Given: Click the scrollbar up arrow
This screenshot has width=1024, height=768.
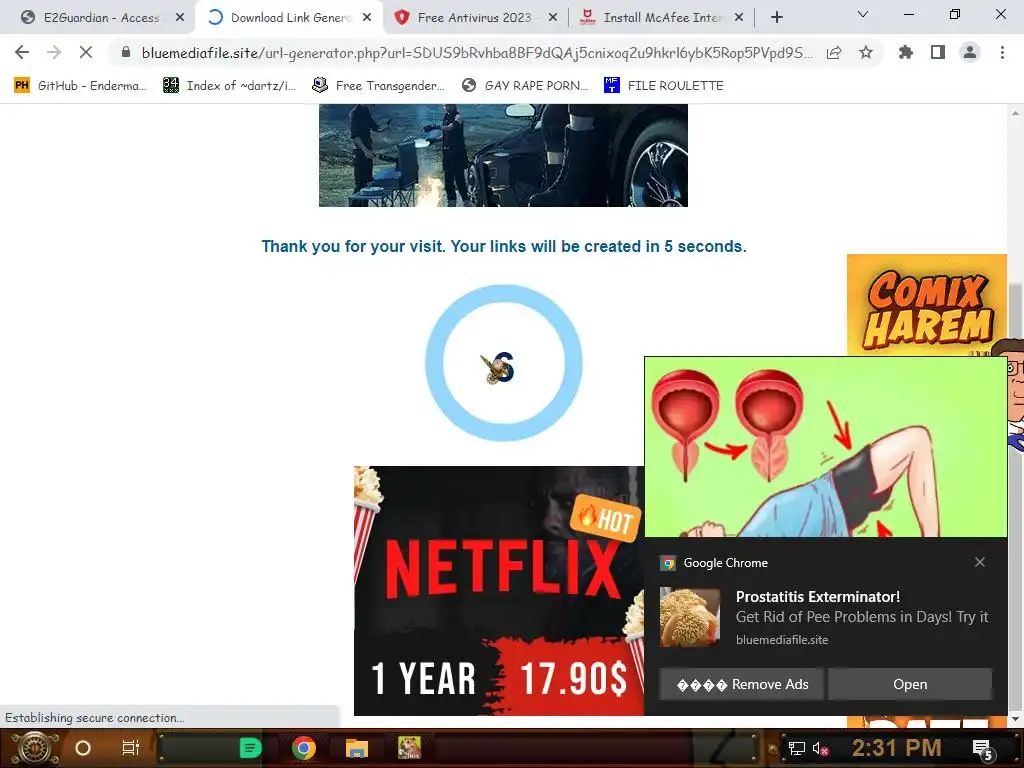Looking at the screenshot, I should point(1015,112).
